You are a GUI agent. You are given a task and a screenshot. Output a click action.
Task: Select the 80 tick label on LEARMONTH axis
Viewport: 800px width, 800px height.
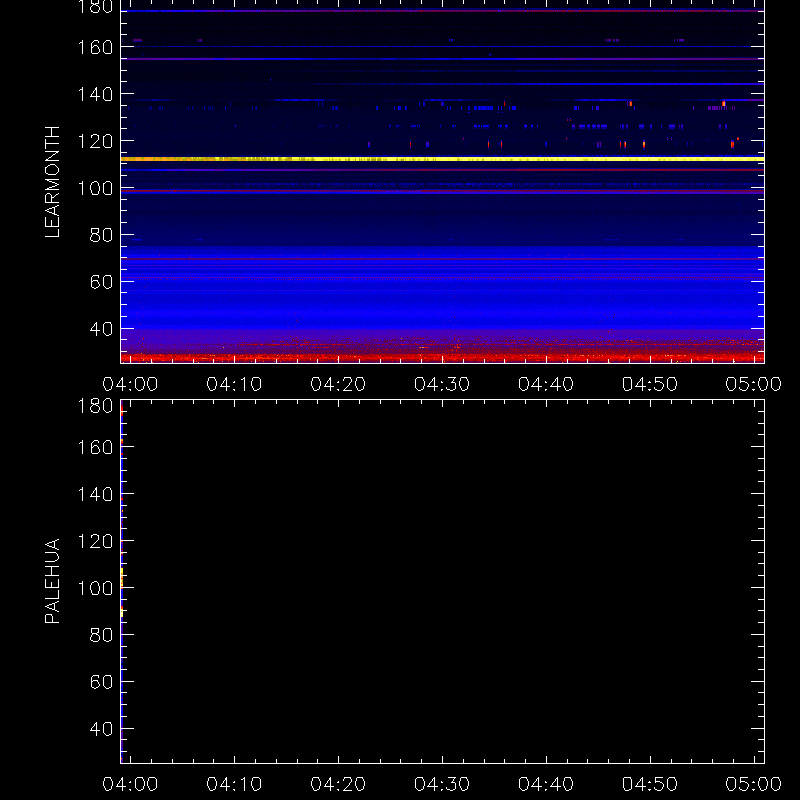pos(102,235)
